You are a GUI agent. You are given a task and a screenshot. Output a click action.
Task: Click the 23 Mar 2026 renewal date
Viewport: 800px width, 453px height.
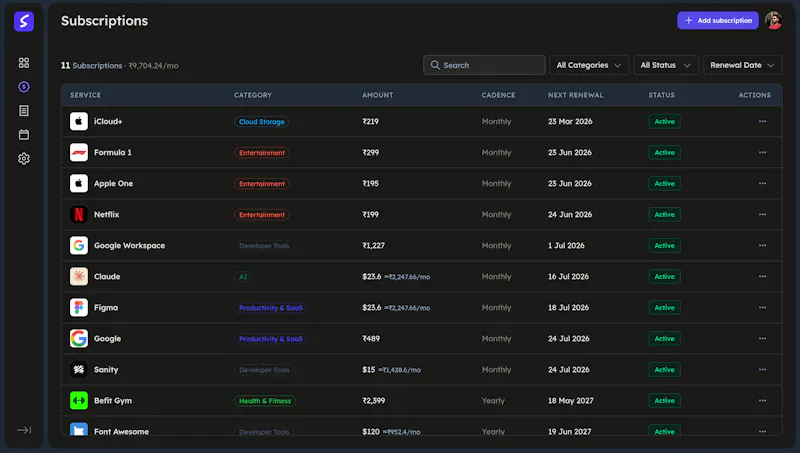pos(570,121)
